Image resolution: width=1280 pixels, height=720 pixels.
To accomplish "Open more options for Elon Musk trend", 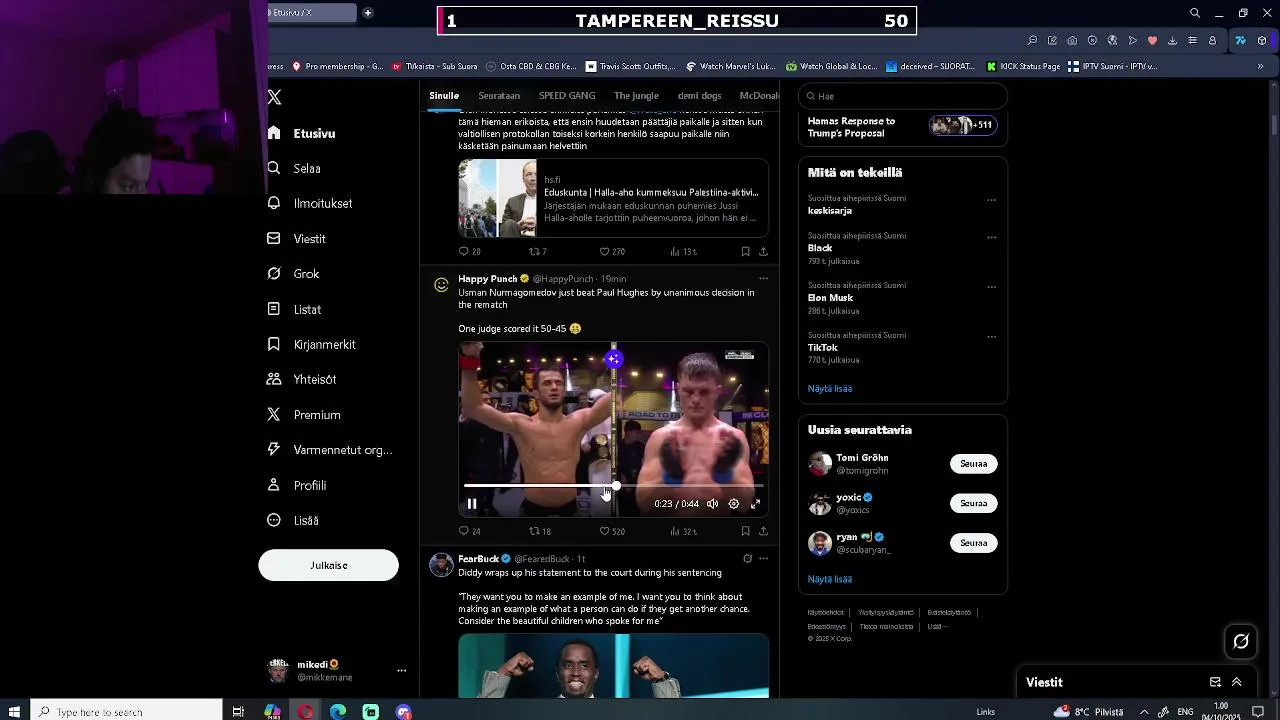I will 991,287.
